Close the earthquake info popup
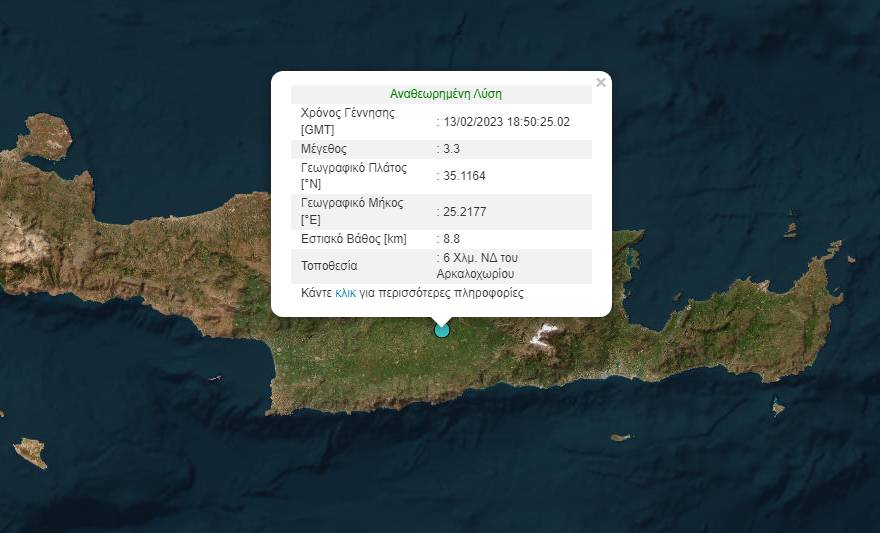This screenshot has height=533, width=880. [x=600, y=83]
